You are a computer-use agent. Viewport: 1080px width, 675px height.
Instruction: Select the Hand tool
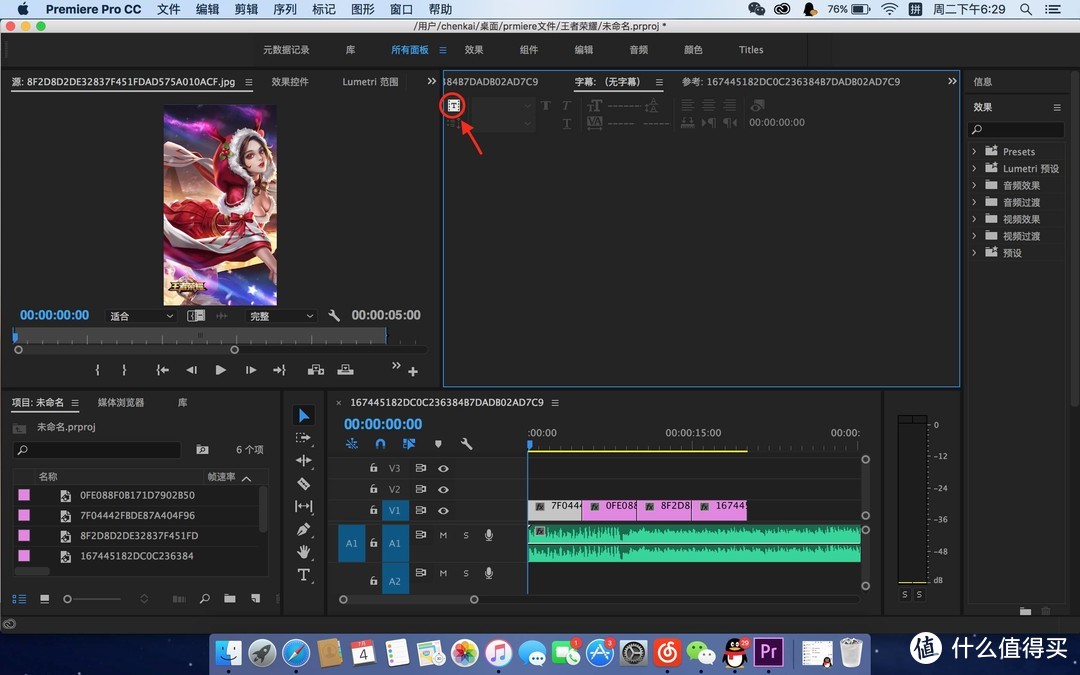pos(304,552)
